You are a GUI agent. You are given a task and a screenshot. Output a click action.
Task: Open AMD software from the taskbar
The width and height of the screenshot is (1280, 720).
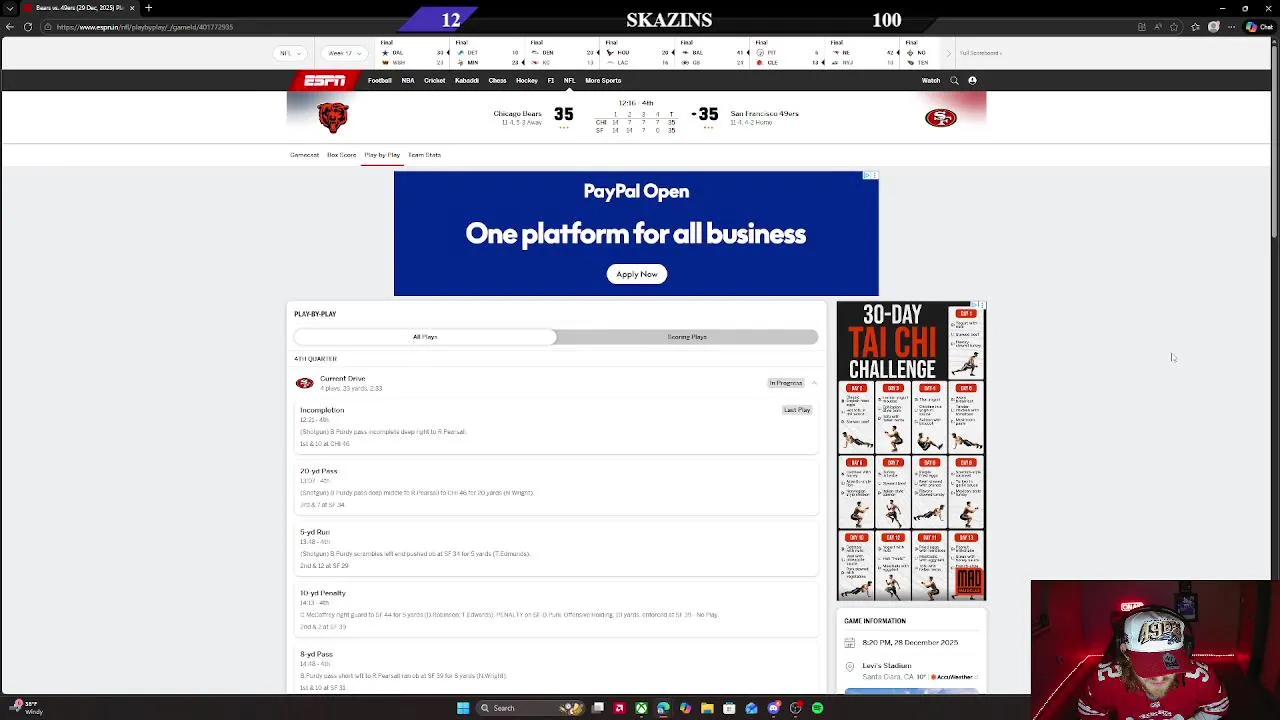pyautogui.click(x=619, y=708)
